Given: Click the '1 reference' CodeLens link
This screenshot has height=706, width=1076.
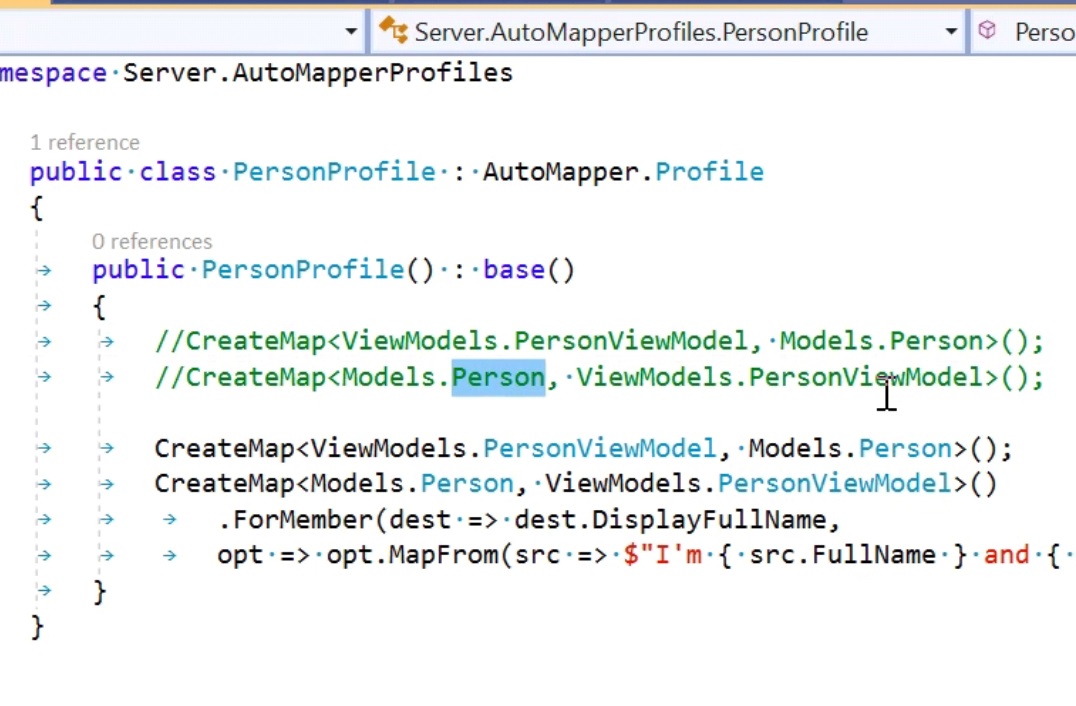Looking at the screenshot, I should pyautogui.click(x=85, y=143).
